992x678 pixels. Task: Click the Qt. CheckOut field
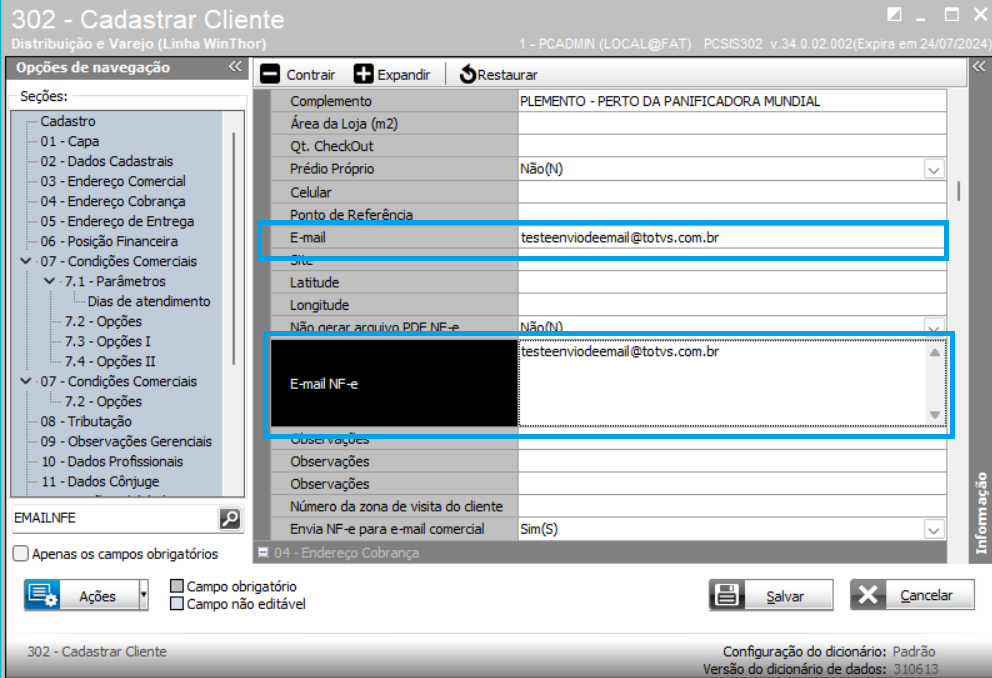pos(732,146)
